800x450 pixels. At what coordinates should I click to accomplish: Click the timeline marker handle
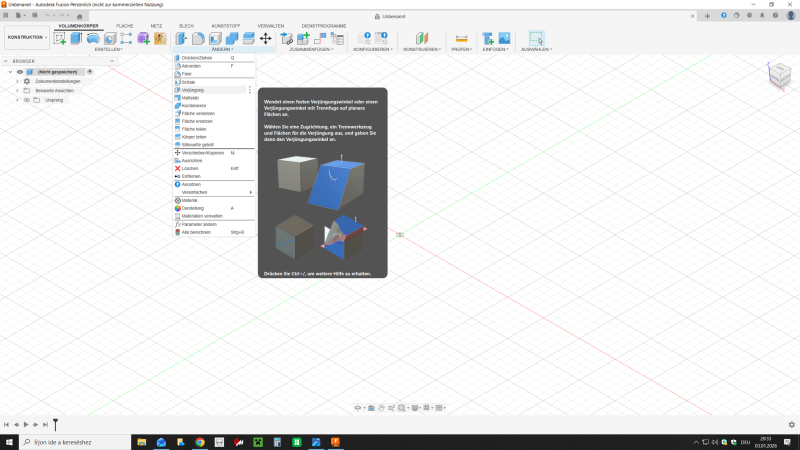tap(56, 423)
